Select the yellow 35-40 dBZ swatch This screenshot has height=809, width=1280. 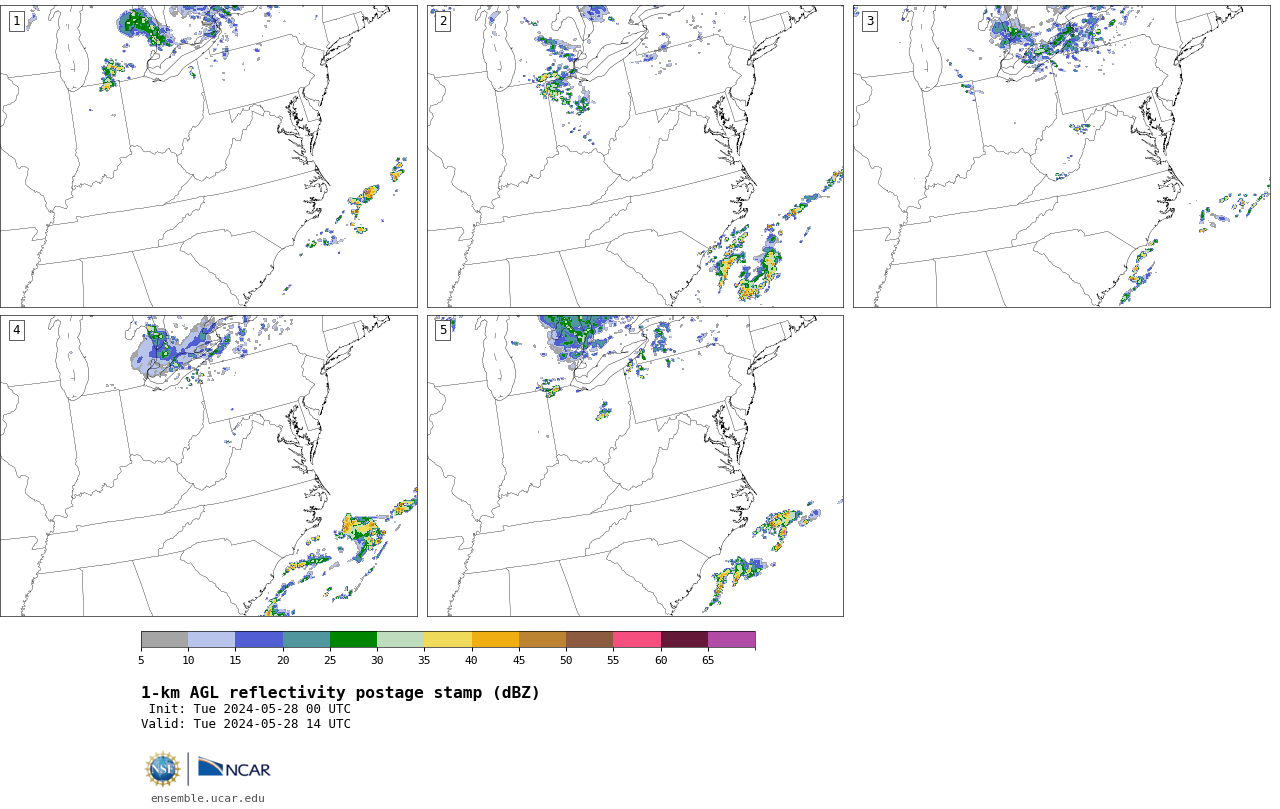(x=448, y=640)
